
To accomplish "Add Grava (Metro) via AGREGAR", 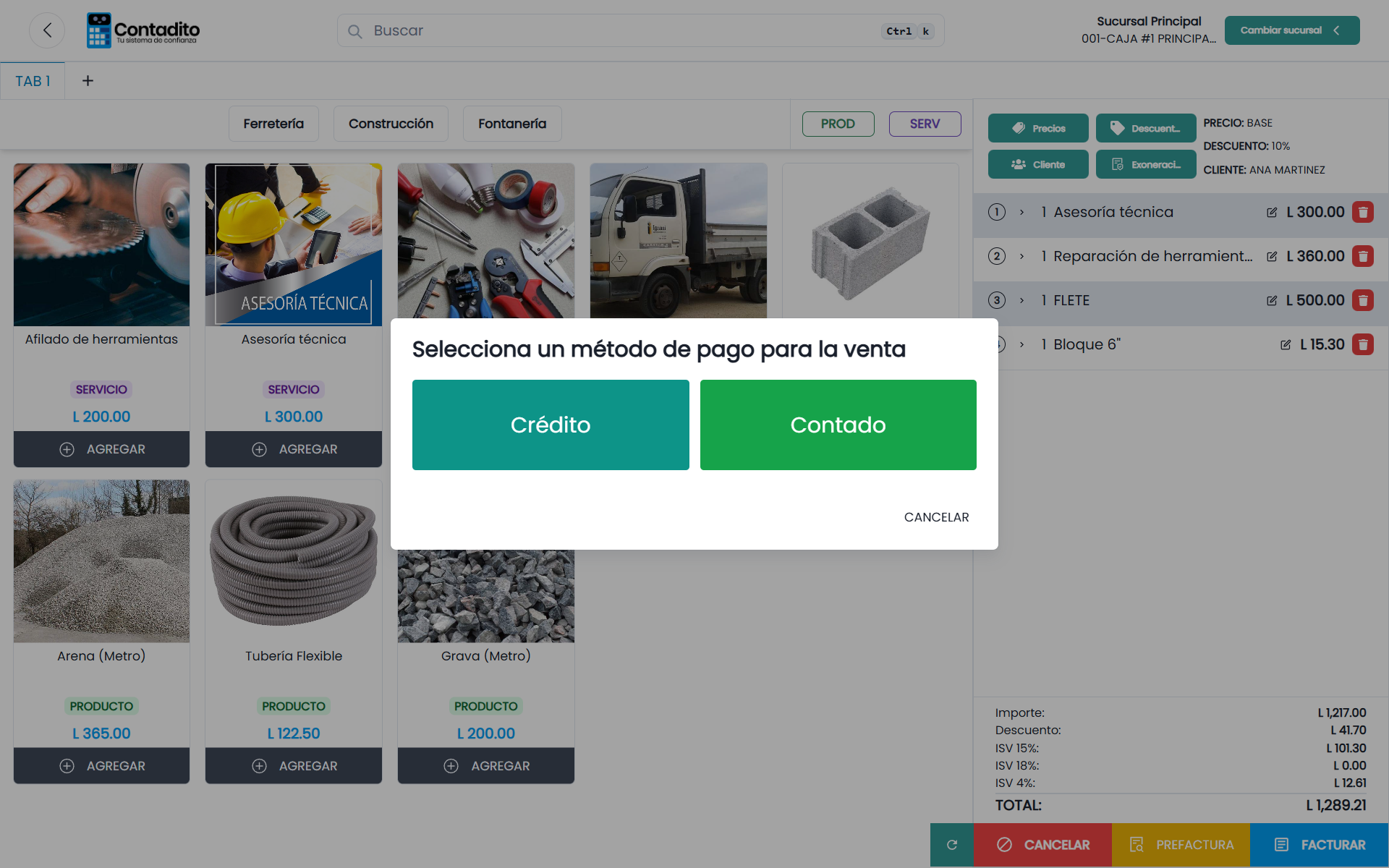I will coord(486,766).
